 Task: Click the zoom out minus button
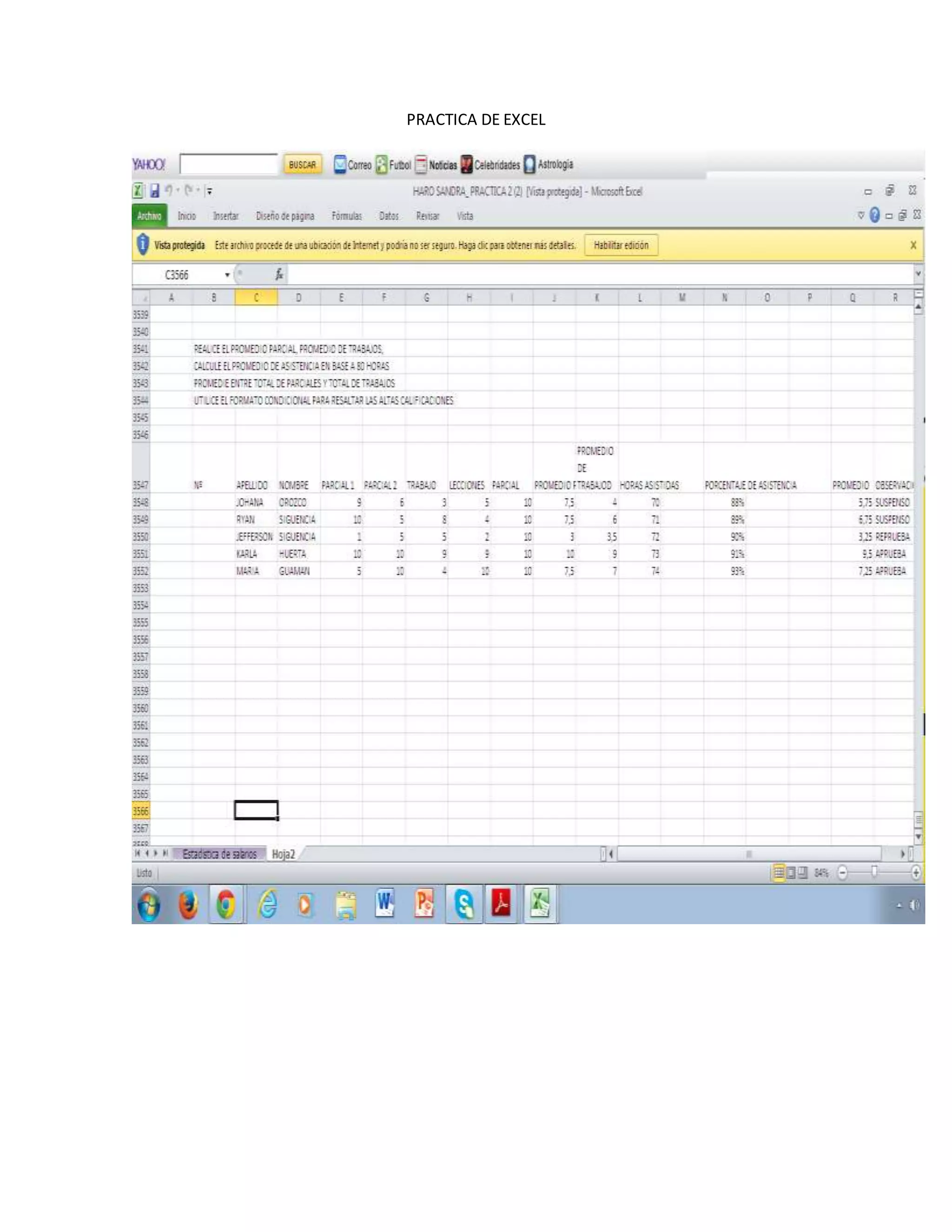coord(843,873)
